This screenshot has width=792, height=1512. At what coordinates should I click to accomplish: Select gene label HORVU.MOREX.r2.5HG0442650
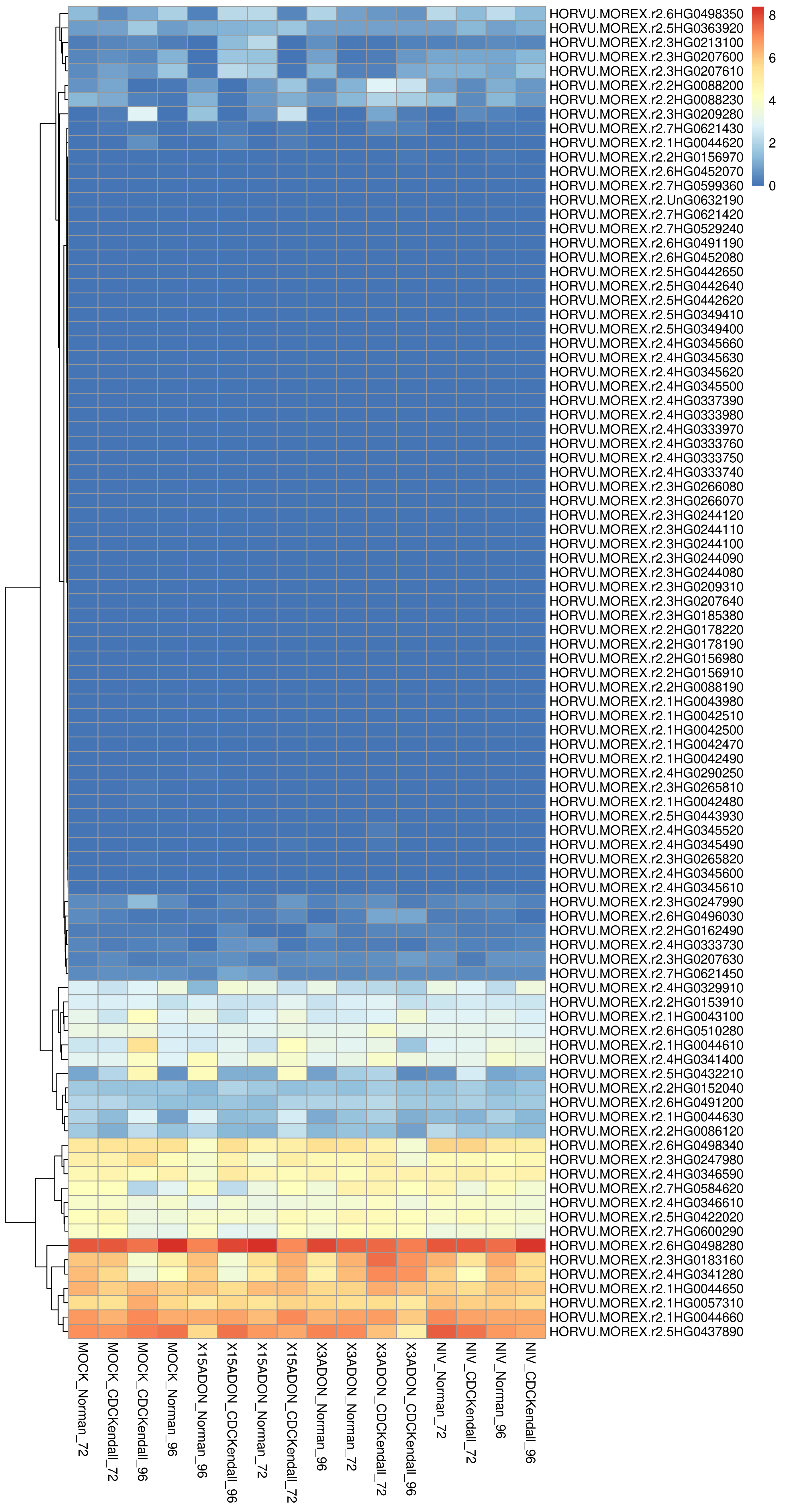(x=646, y=272)
